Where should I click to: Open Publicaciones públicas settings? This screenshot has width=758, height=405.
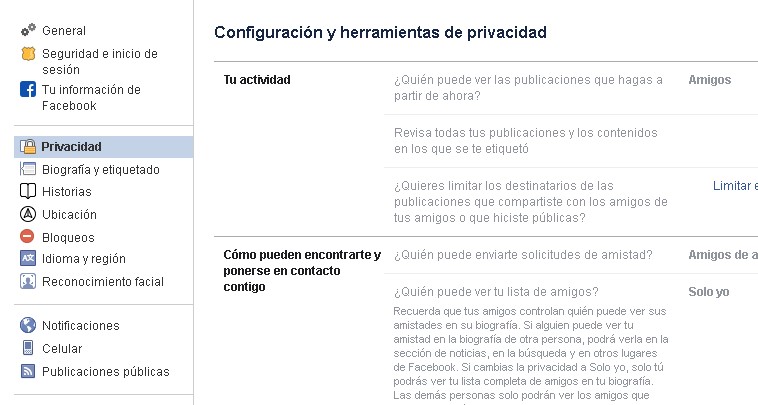tap(106, 372)
